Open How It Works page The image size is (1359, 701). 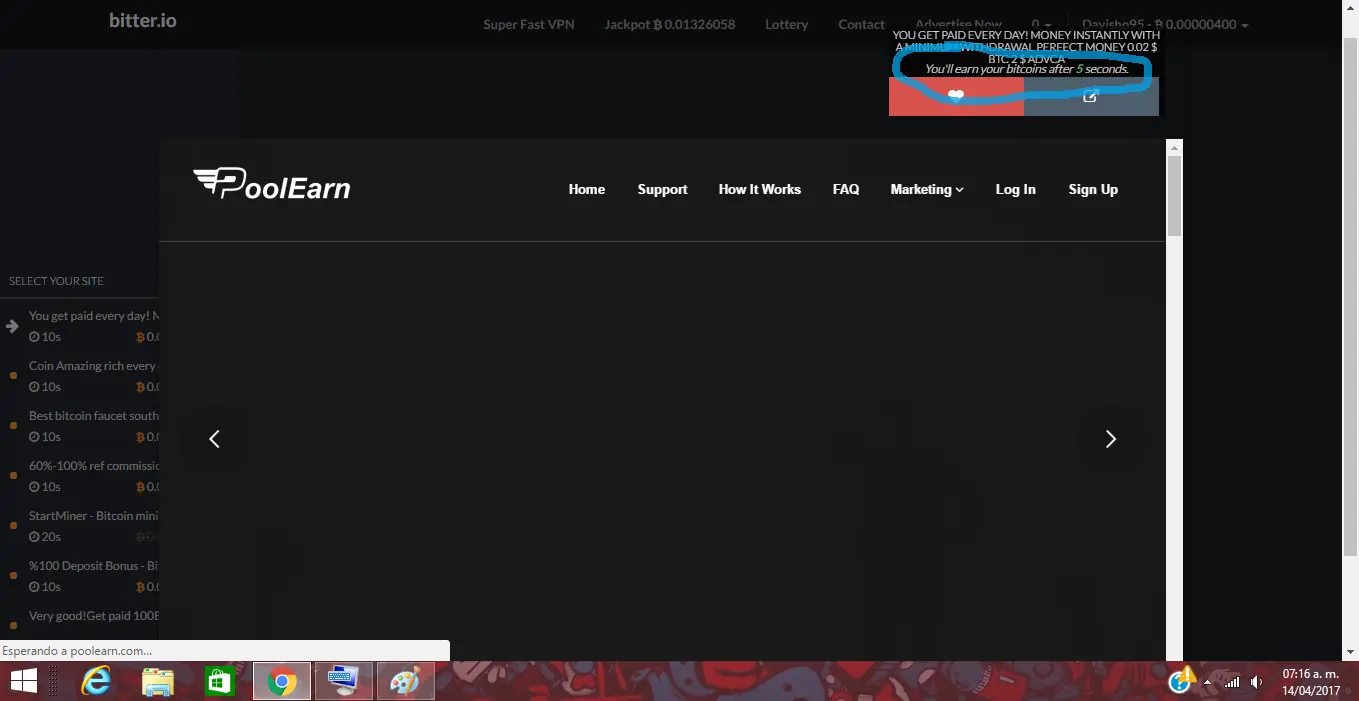[759, 189]
